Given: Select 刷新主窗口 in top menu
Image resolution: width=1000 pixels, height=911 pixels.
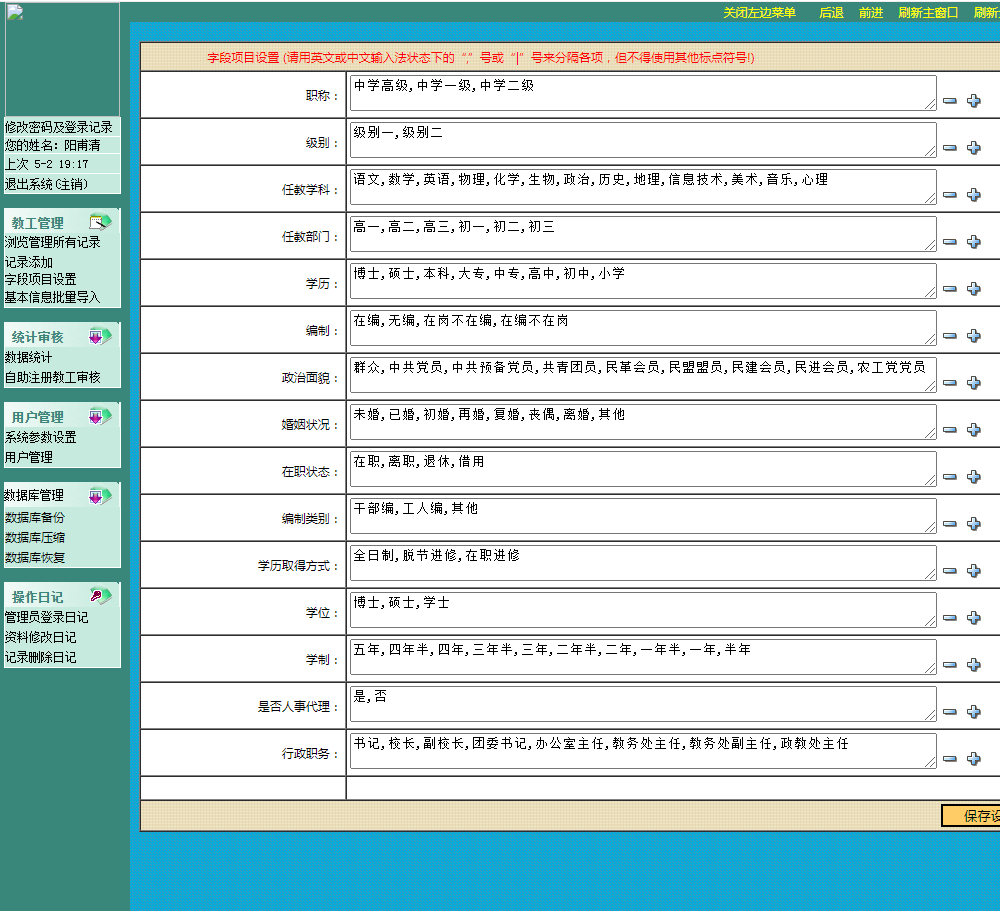Looking at the screenshot, I should click(928, 13).
